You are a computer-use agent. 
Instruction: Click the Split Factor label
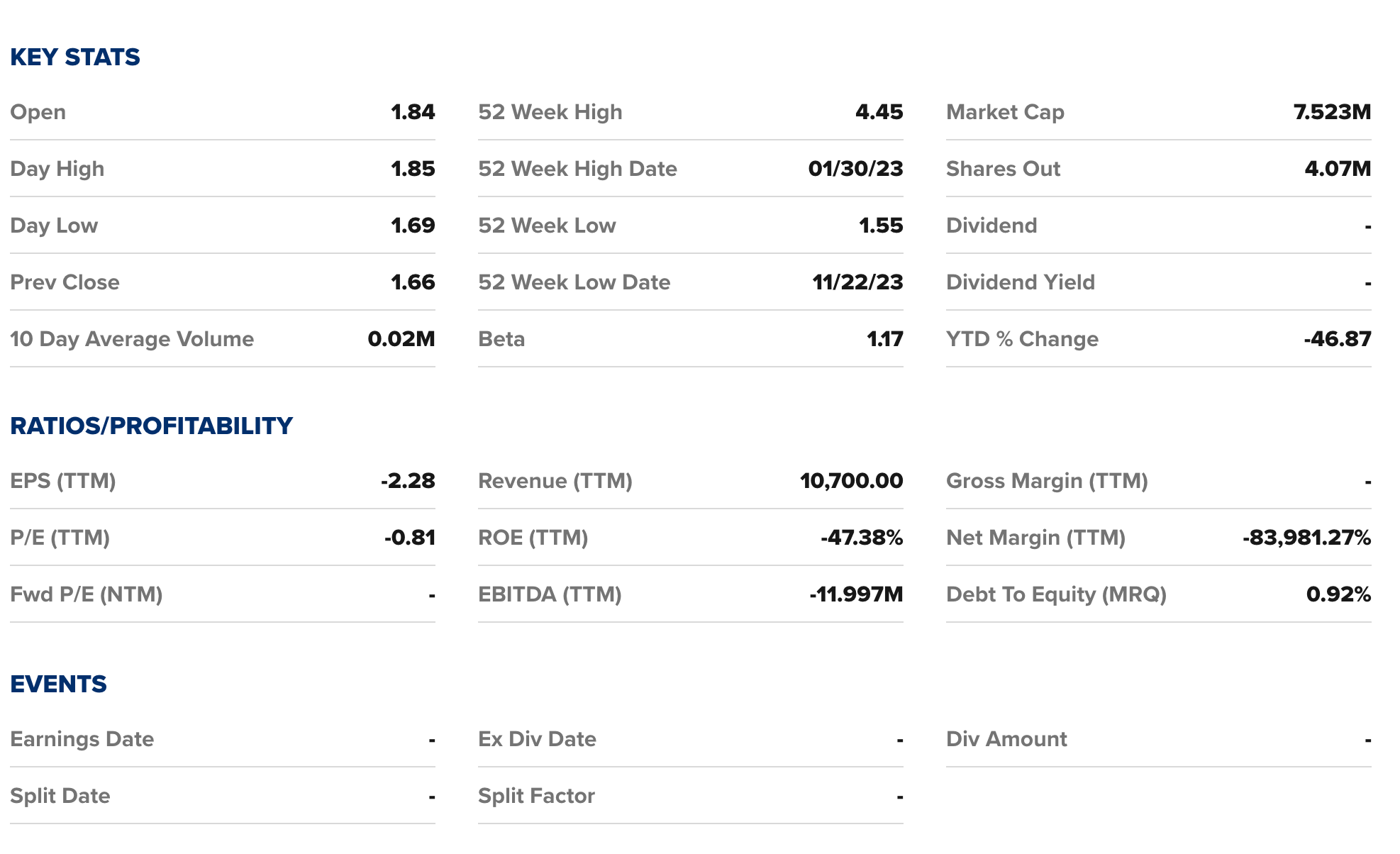tap(536, 796)
